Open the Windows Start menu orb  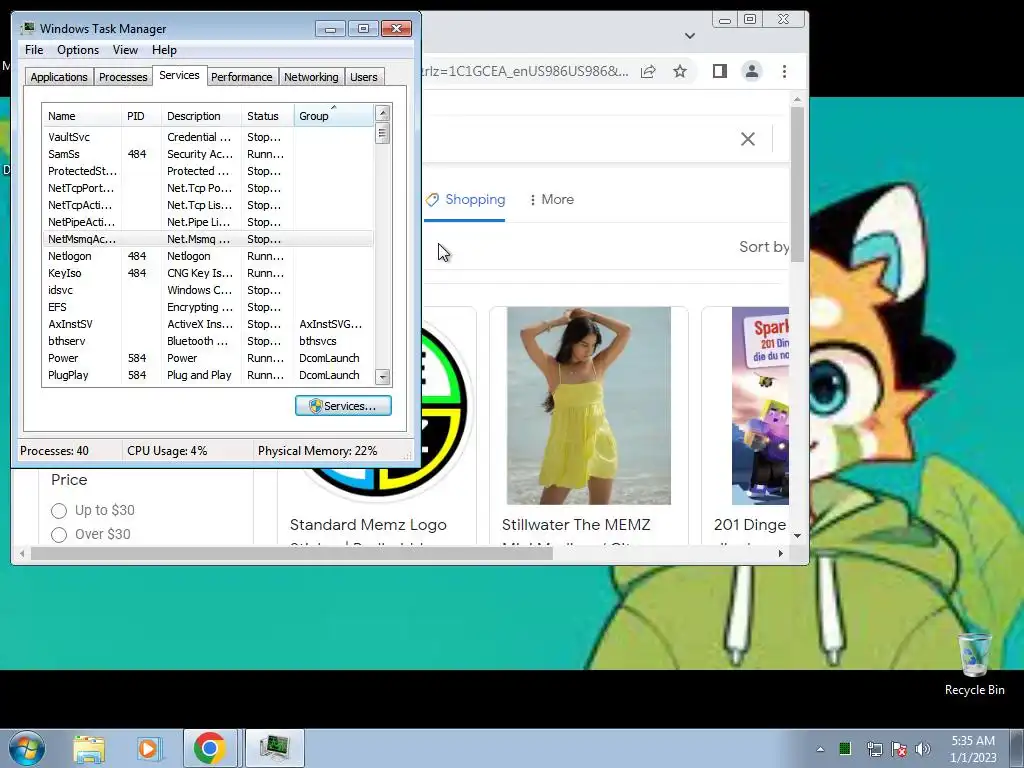click(27, 748)
